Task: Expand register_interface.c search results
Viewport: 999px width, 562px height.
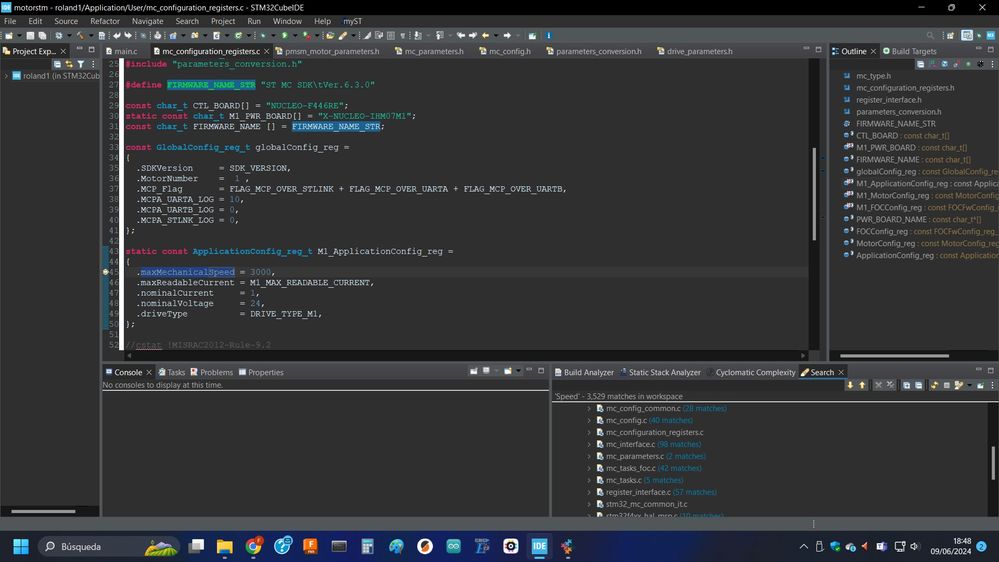Action: (x=589, y=492)
